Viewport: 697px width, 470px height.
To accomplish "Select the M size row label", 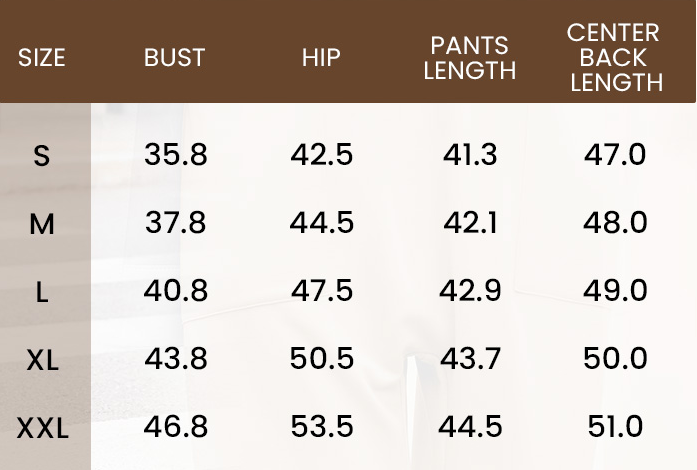I will (42, 224).
